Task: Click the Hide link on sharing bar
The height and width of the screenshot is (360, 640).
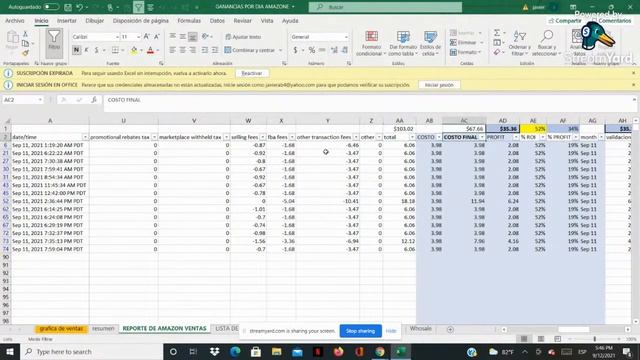Action: 391,331
